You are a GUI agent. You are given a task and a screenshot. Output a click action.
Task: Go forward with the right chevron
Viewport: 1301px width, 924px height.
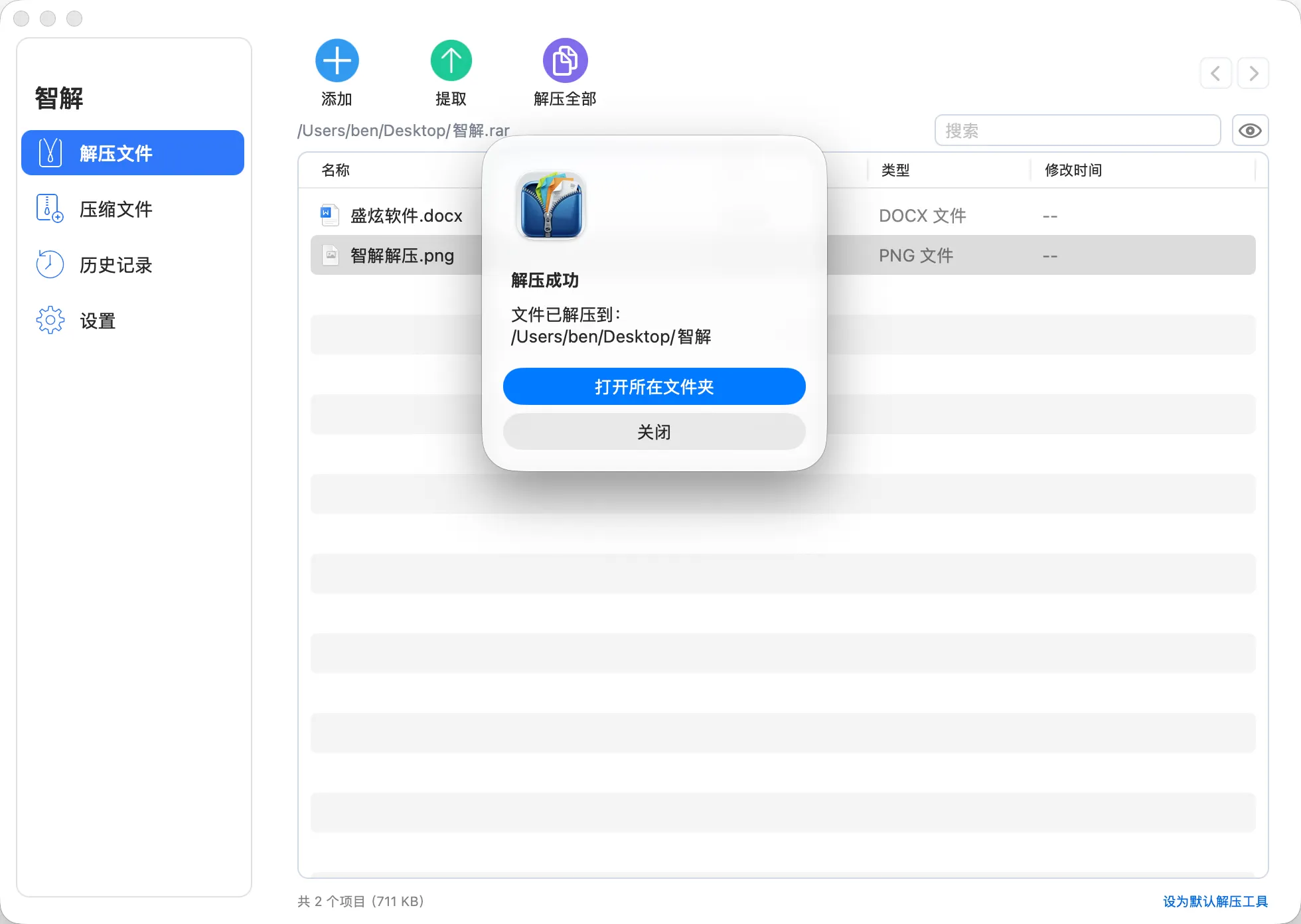pos(1253,73)
